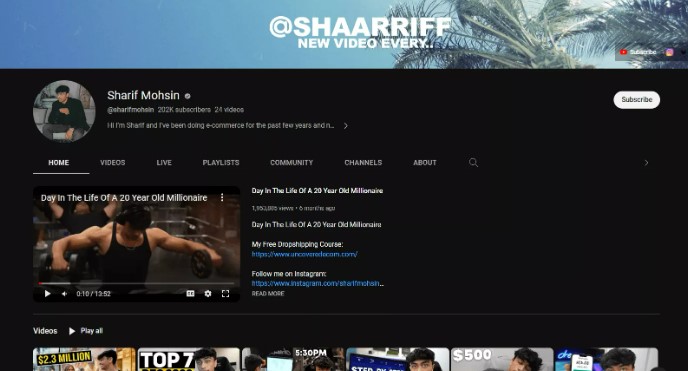Screen dimensions: 688x371
Task: Open the LIVE tab
Action: pyautogui.click(x=164, y=163)
